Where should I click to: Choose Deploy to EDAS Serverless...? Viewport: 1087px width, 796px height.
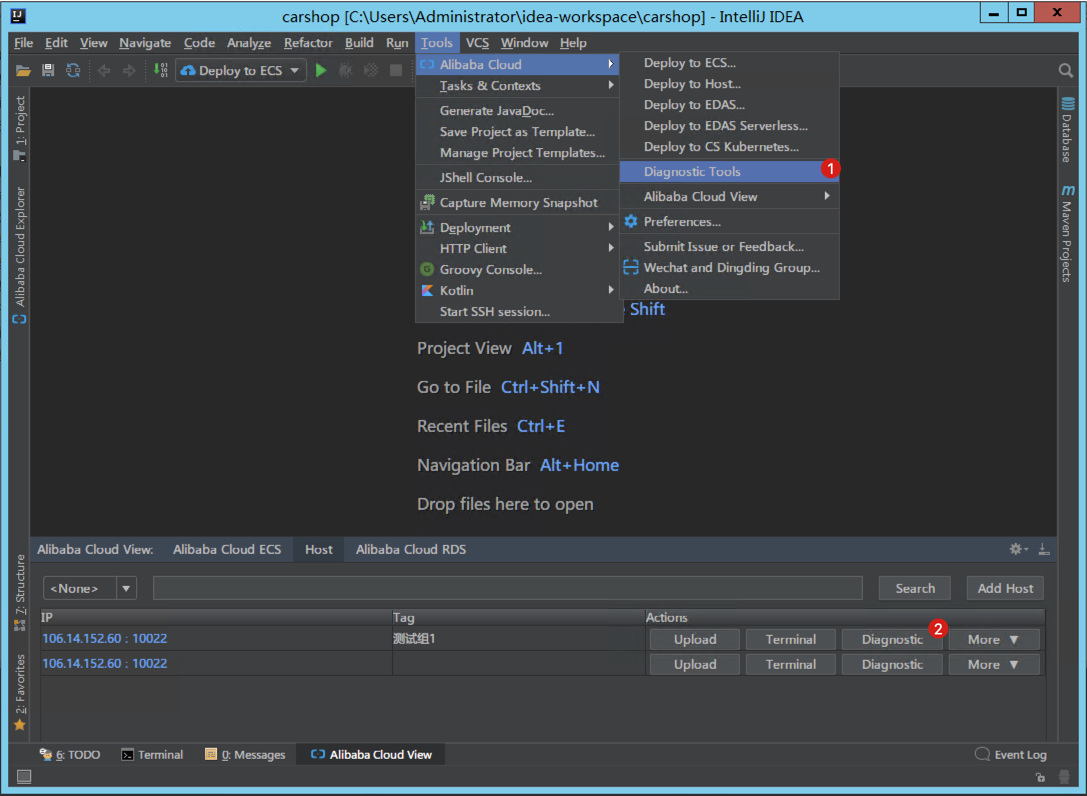(x=729, y=126)
